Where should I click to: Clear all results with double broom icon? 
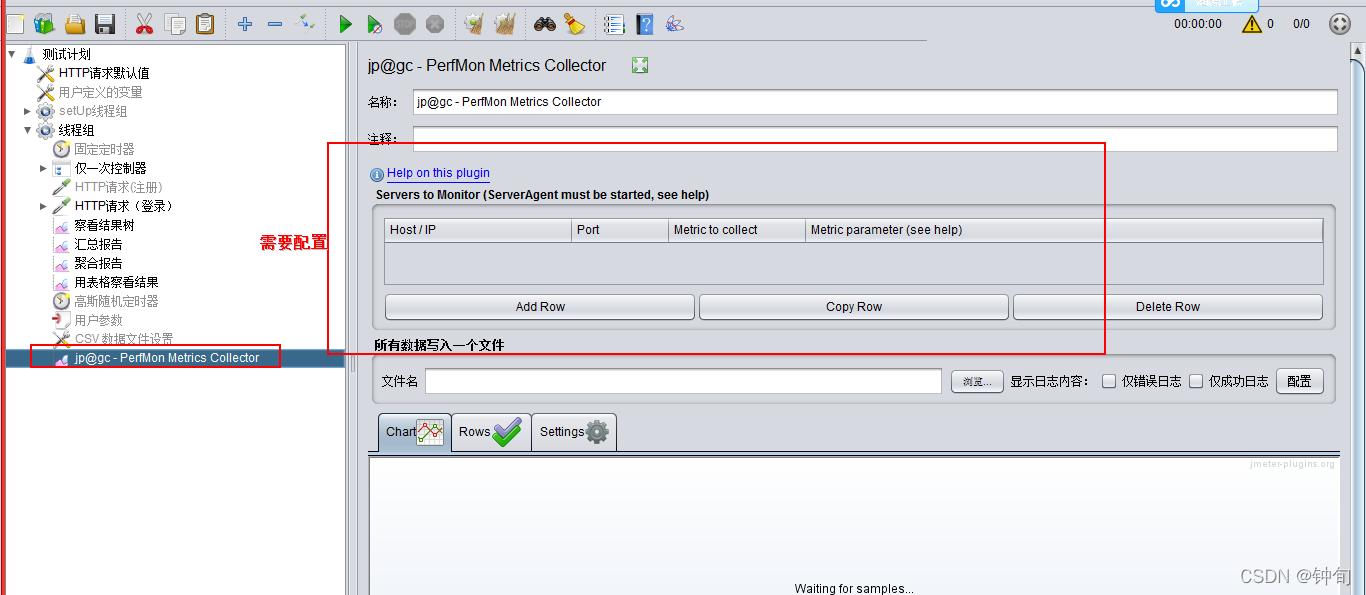(x=505, y=23)
